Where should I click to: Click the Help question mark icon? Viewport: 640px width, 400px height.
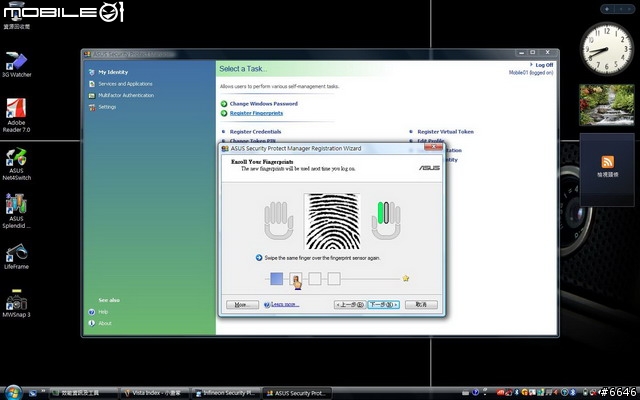[92, 312]
